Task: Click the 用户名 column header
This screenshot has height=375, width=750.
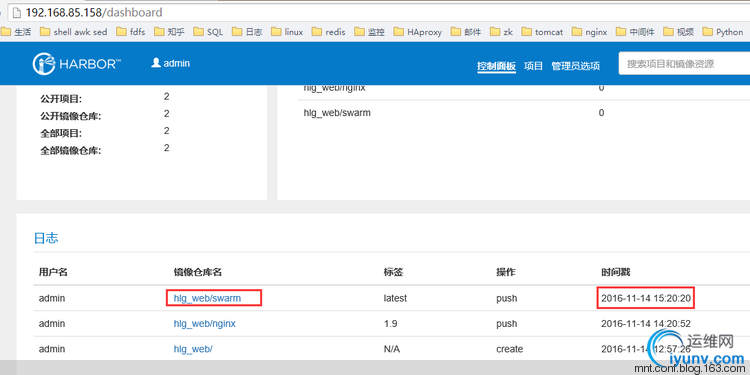Action: coord(53,272)
